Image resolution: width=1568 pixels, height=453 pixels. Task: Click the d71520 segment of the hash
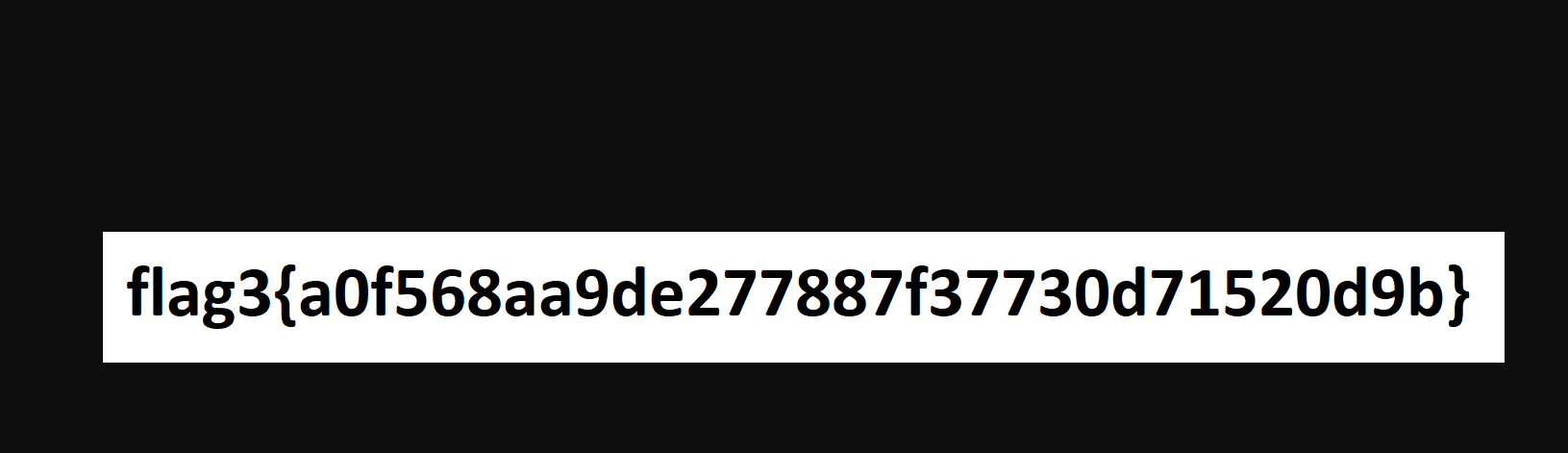click(x=1222, y=296)
